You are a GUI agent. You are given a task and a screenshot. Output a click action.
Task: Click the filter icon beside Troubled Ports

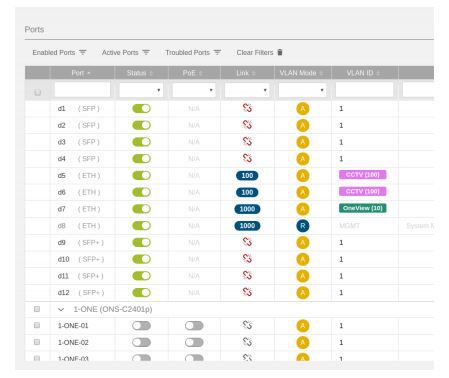217,52
